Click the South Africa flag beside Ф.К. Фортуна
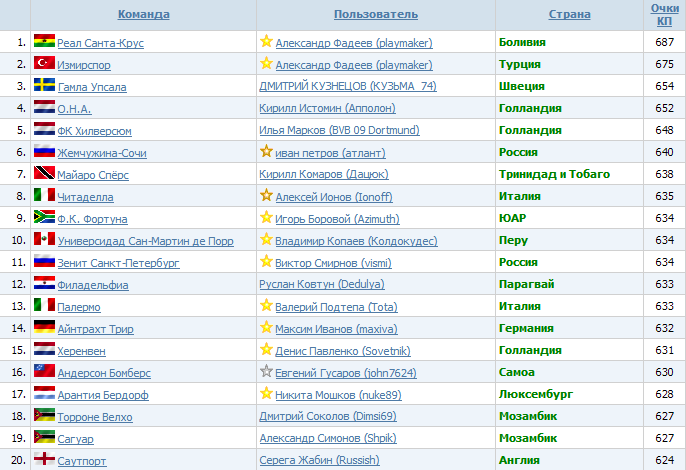 [x=44, y=218]
